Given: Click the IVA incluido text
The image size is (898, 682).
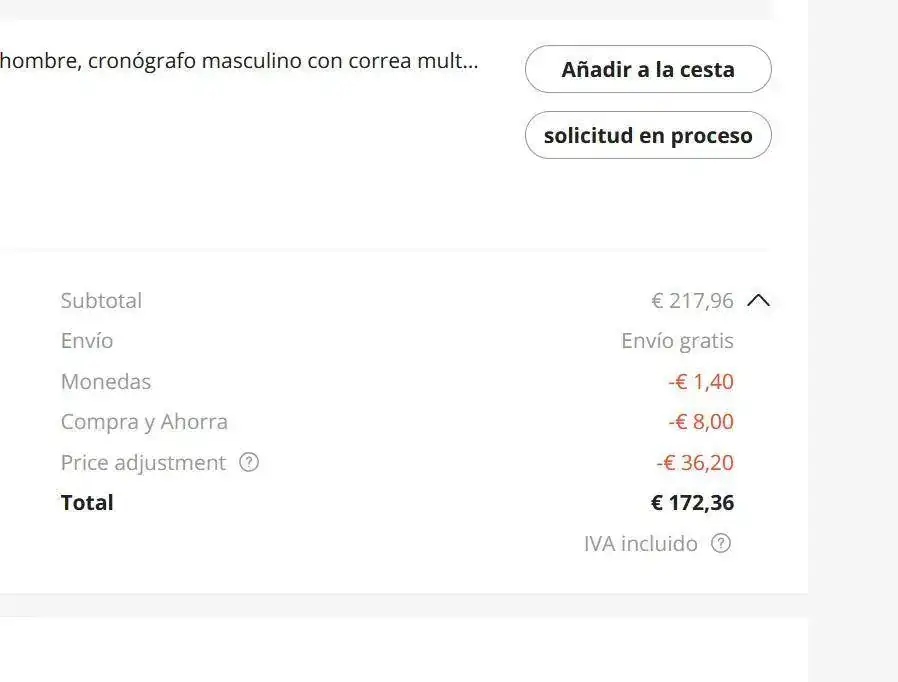Looking at the screenshot, I should coord(641,544).
